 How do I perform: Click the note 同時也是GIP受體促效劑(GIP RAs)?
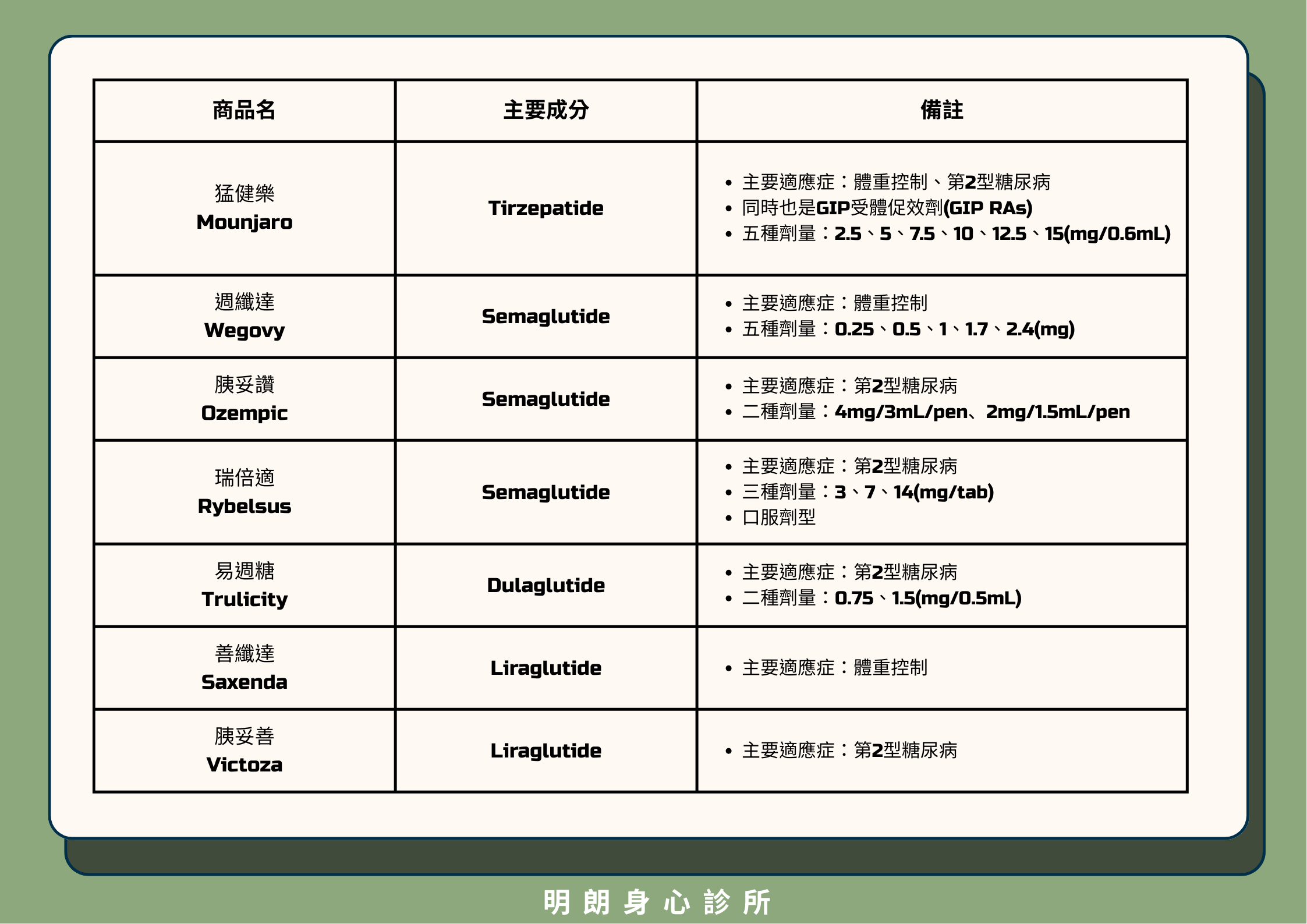(x=887, y=208)
